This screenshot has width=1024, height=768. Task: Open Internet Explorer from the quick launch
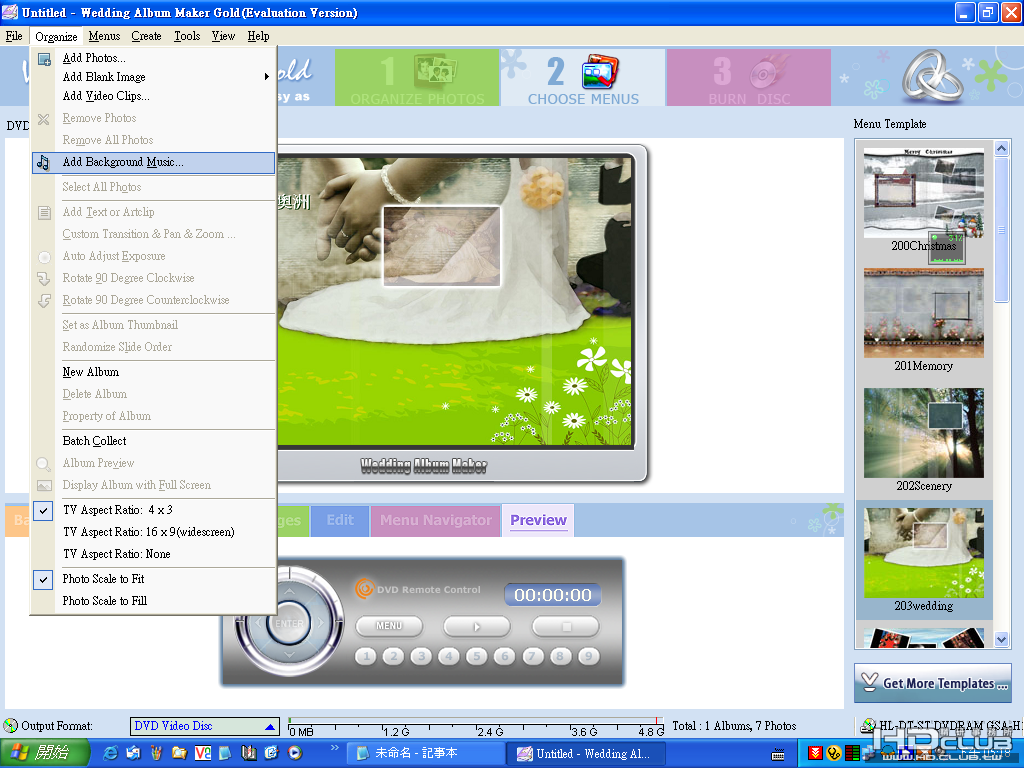click(x=111, y=753)
